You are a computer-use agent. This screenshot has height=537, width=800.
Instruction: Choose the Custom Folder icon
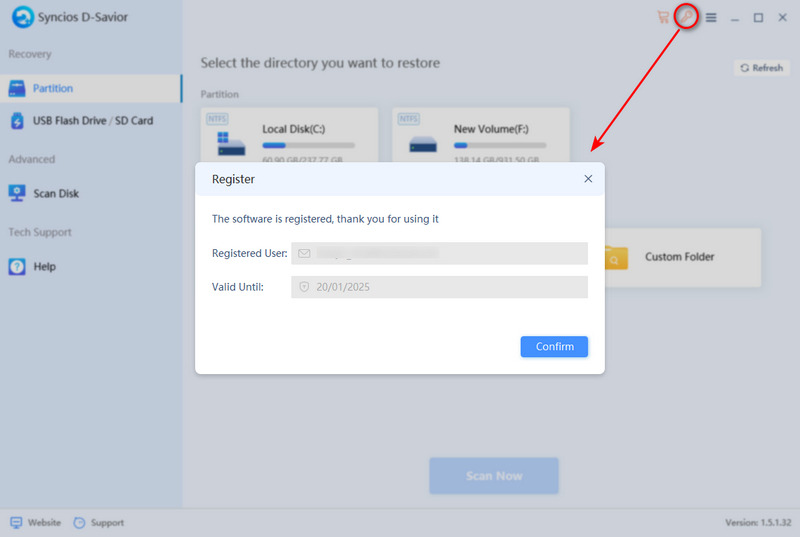pos(617,257)
